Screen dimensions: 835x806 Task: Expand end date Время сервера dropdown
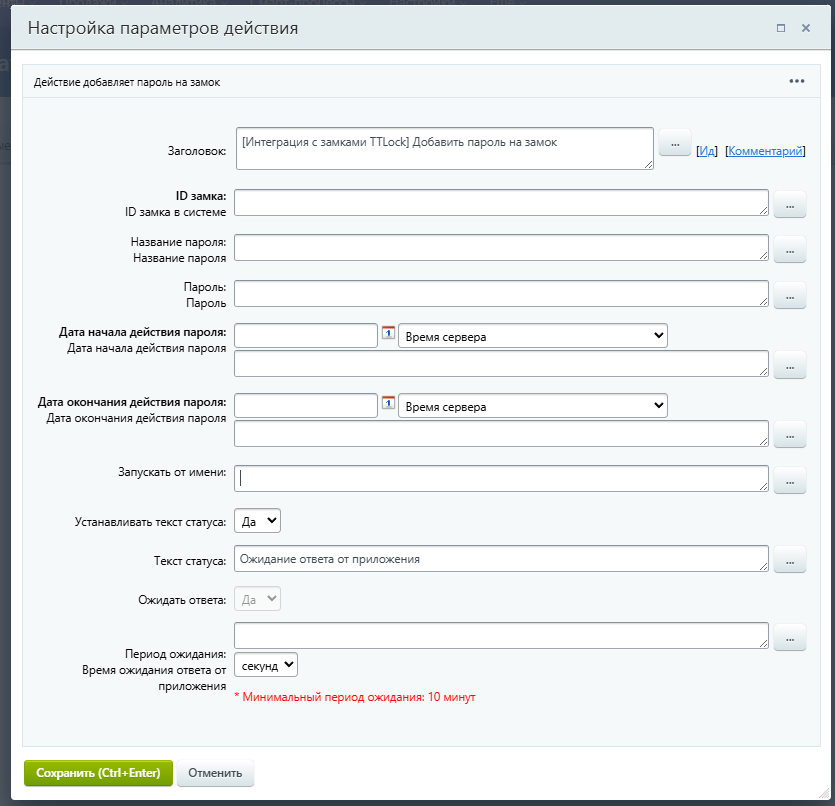click(532, 405)
